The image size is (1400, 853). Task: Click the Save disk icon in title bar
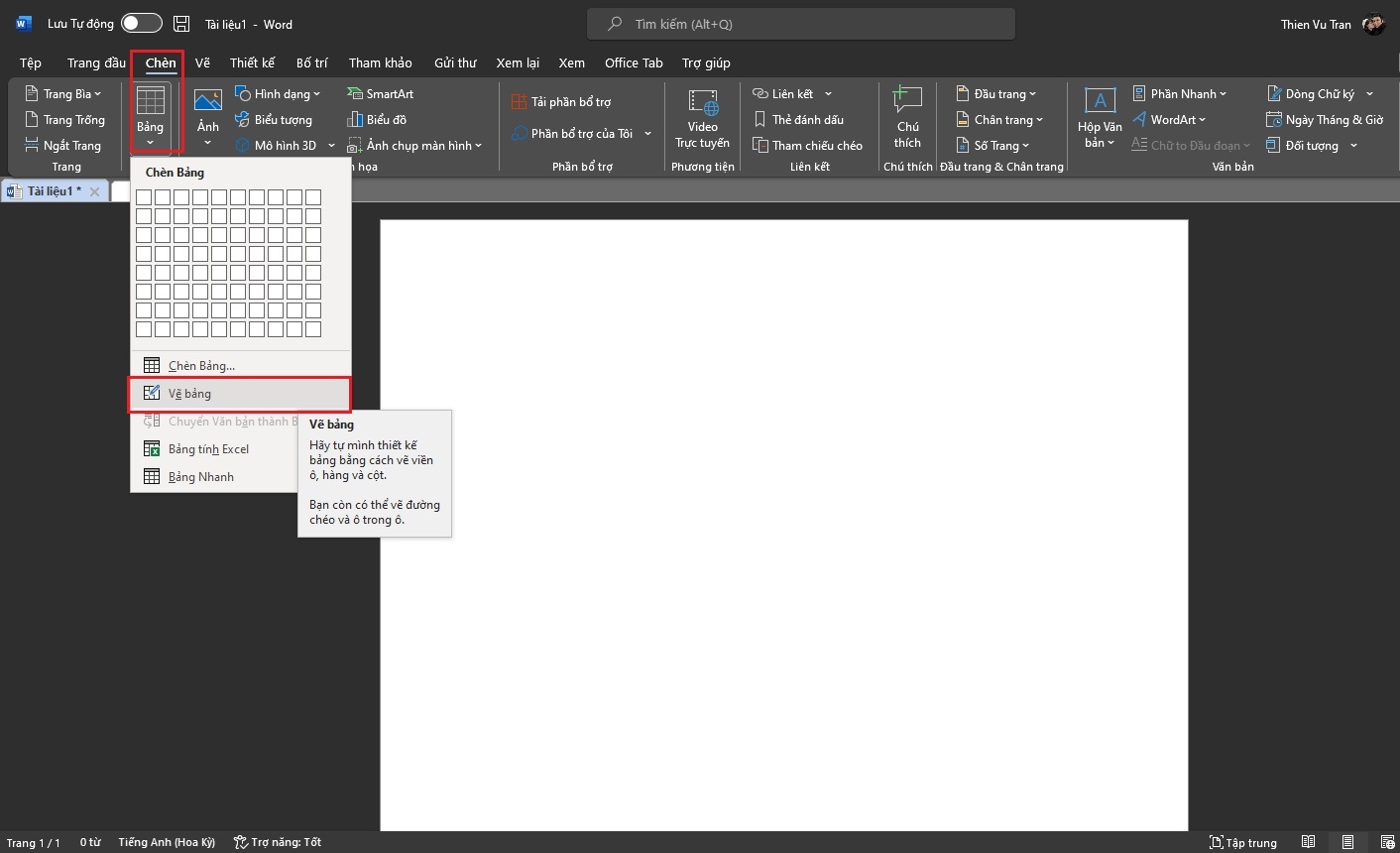[x=181, y=24]
